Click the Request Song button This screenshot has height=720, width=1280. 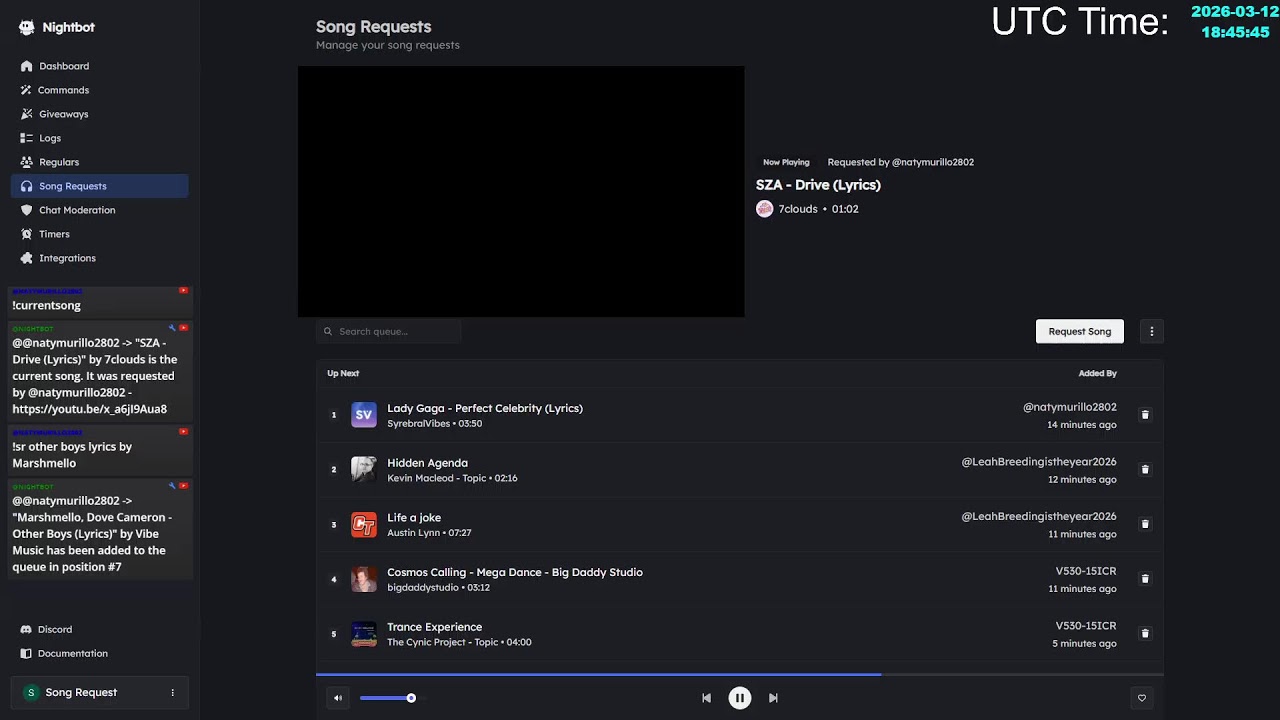pyautogui.click(x=1080, y=331)
